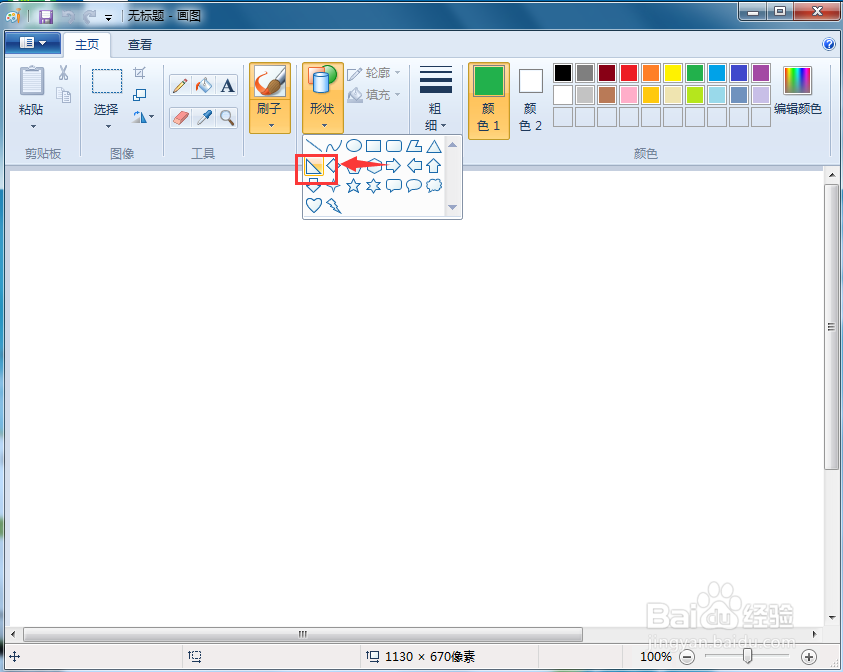
Task: Choose the Rectangle shape
Action: point(373,146)
